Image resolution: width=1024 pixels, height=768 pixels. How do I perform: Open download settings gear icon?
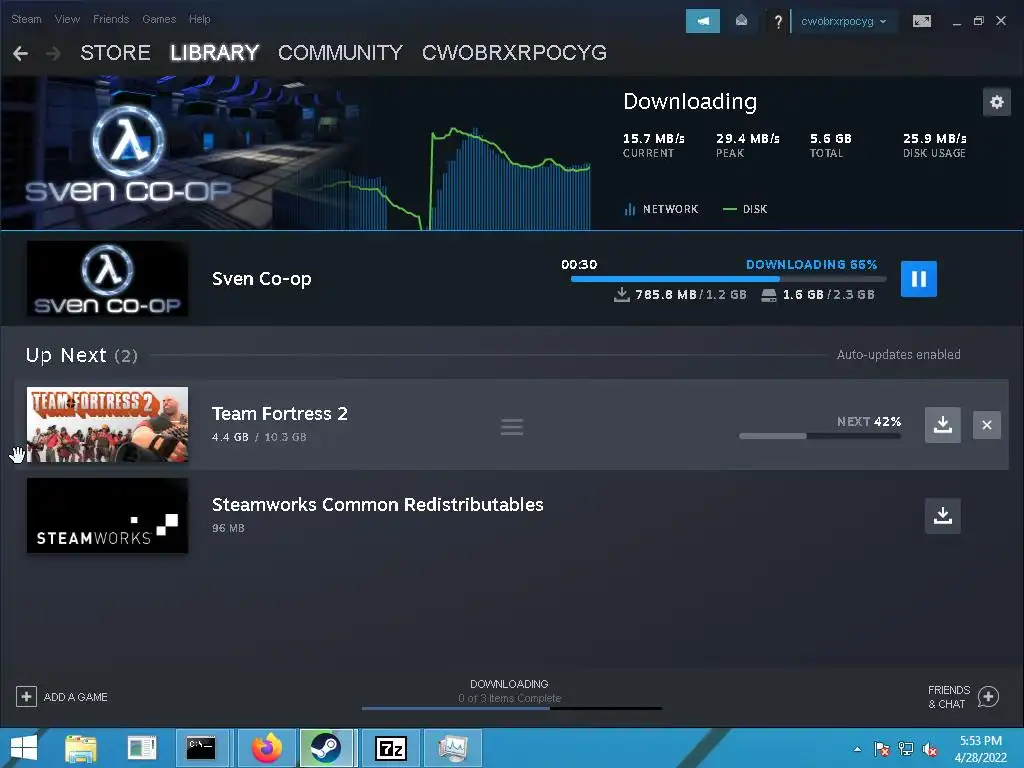coord(997,102)
